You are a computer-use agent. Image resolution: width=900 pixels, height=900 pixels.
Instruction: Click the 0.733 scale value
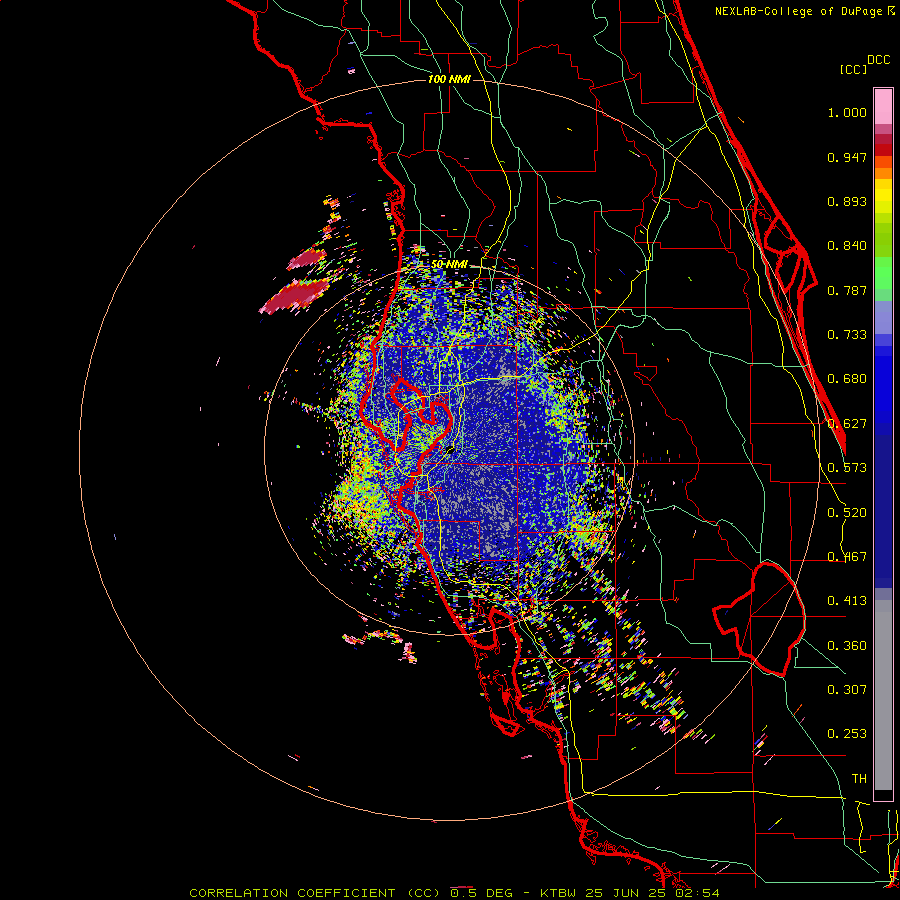coord(847,335)
